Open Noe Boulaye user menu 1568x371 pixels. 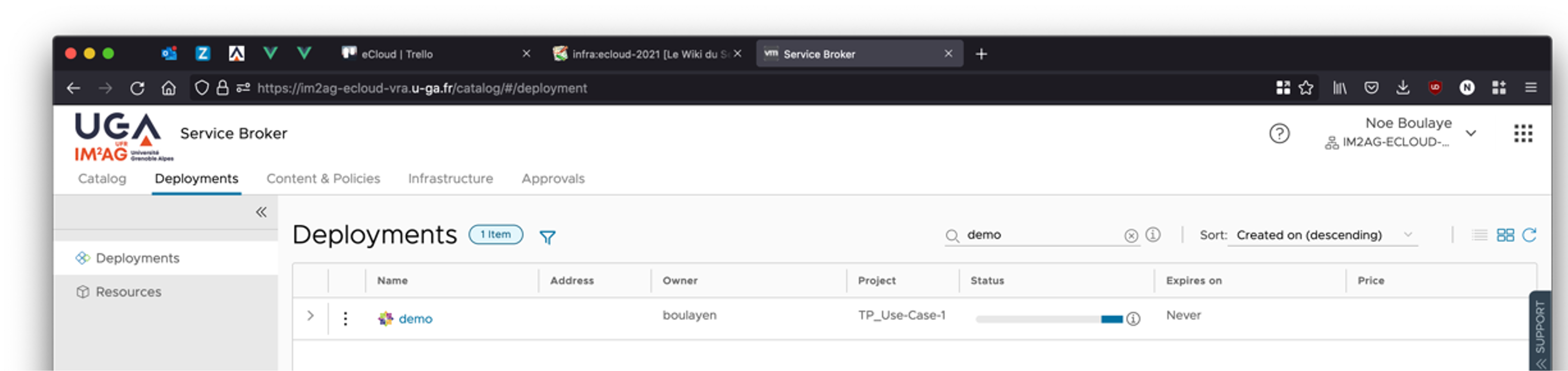[1470, 133]
